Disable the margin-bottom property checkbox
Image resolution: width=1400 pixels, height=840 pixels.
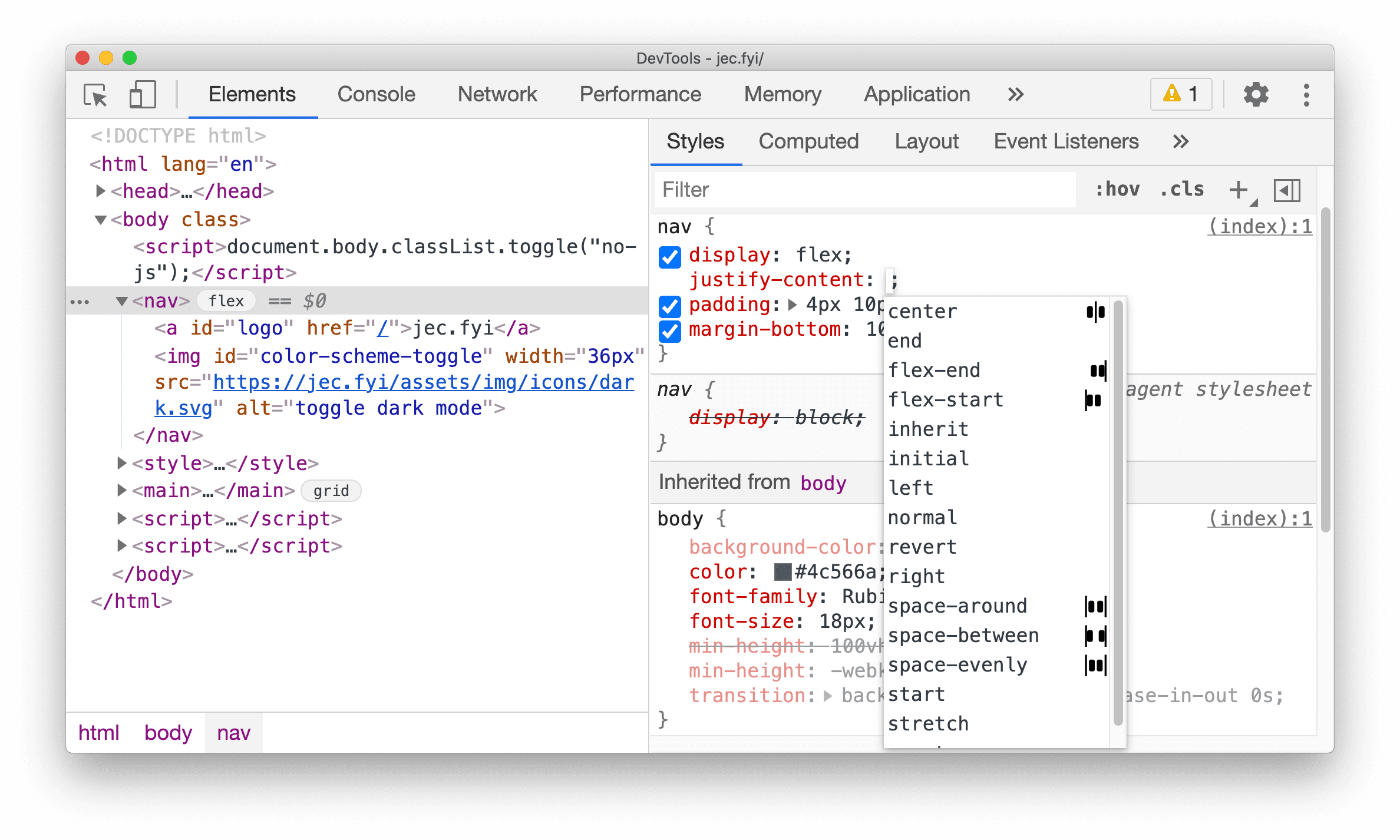click(670, 330)
